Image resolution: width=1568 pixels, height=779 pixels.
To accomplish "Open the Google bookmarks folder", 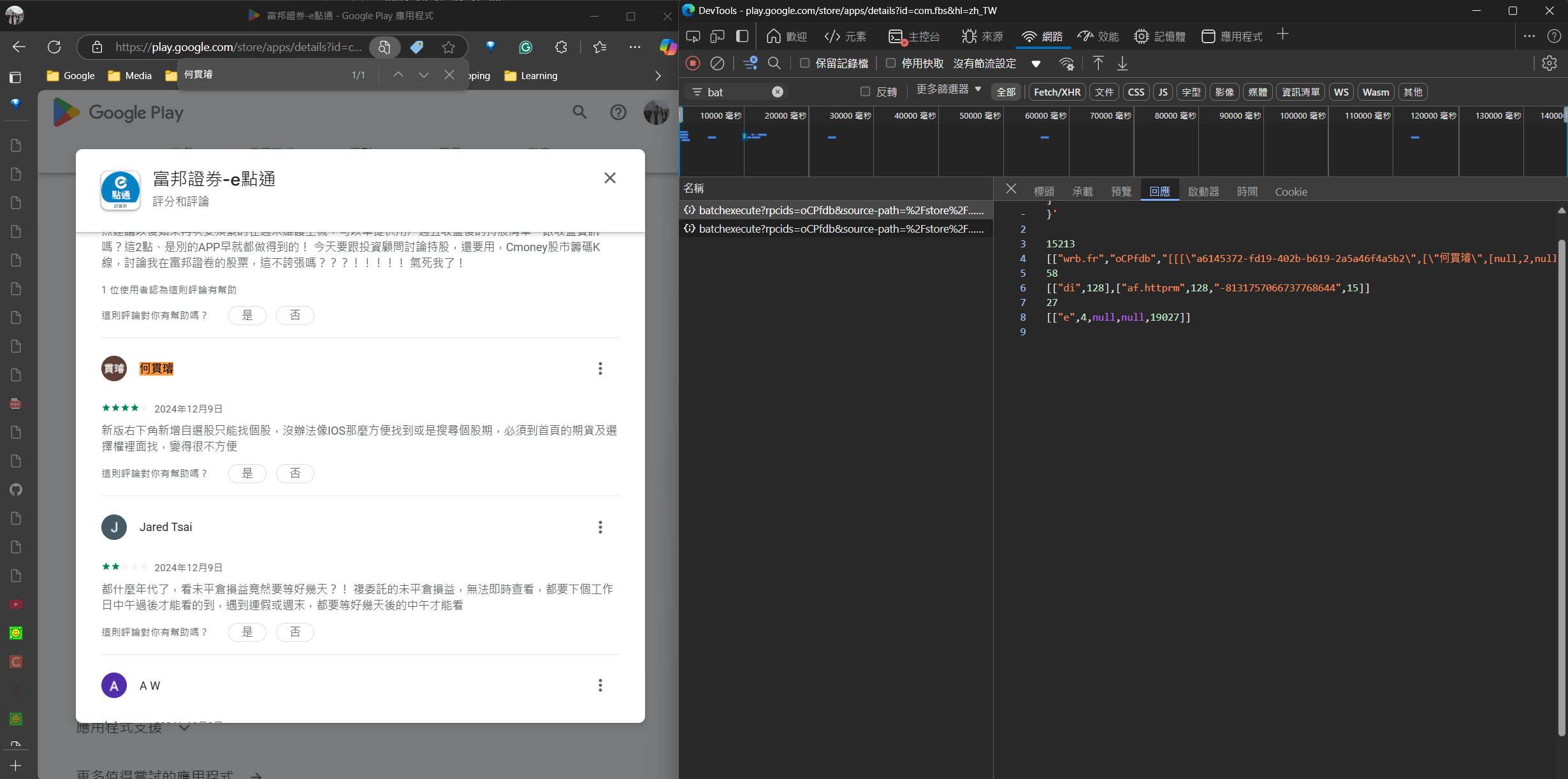I will [x=71, y=75].
